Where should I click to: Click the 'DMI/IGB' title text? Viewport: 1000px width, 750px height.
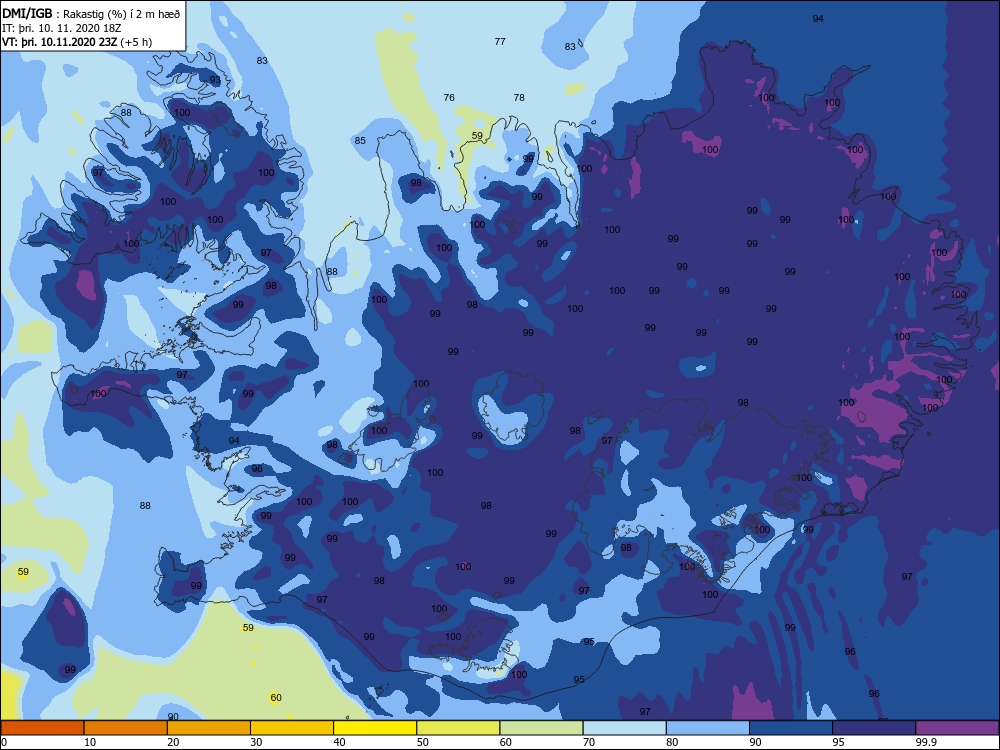[27, 13]
